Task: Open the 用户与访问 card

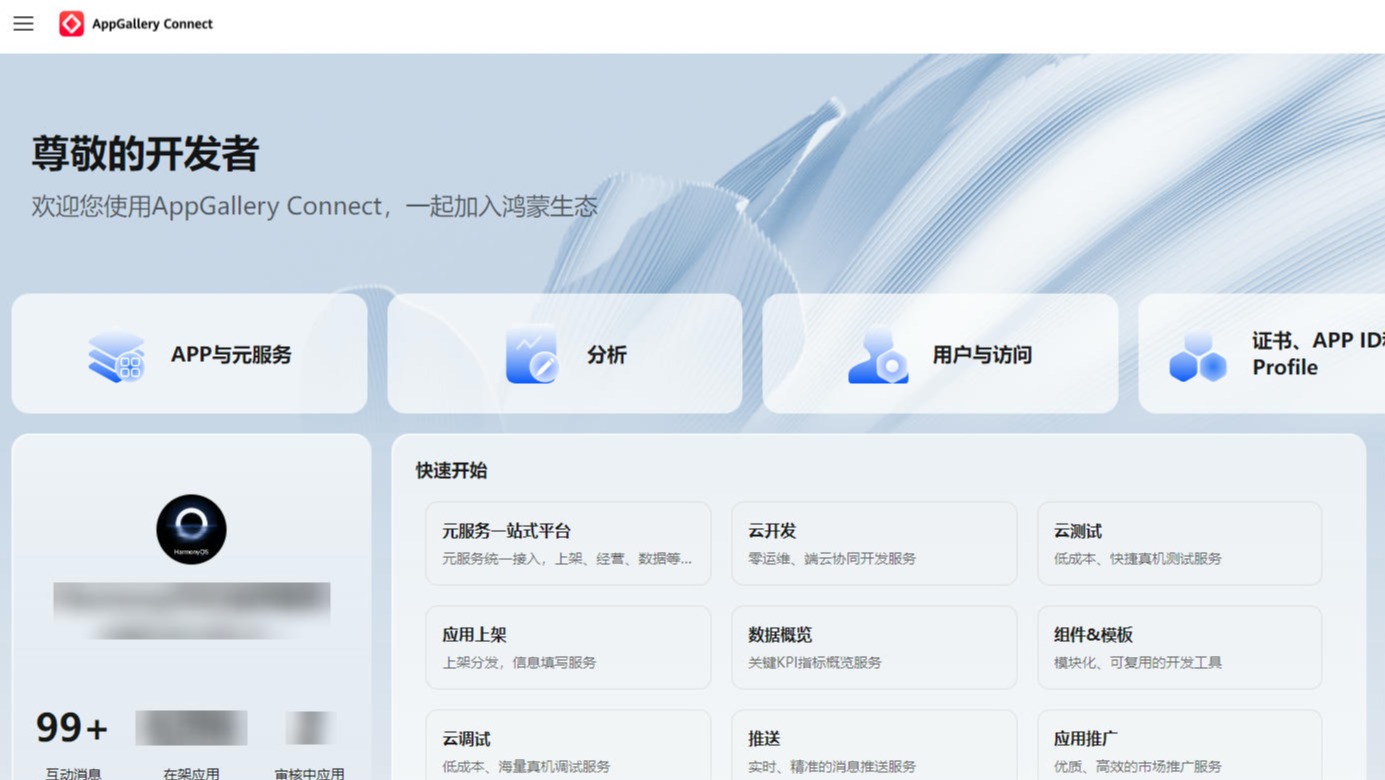Action: click(940, 353)
